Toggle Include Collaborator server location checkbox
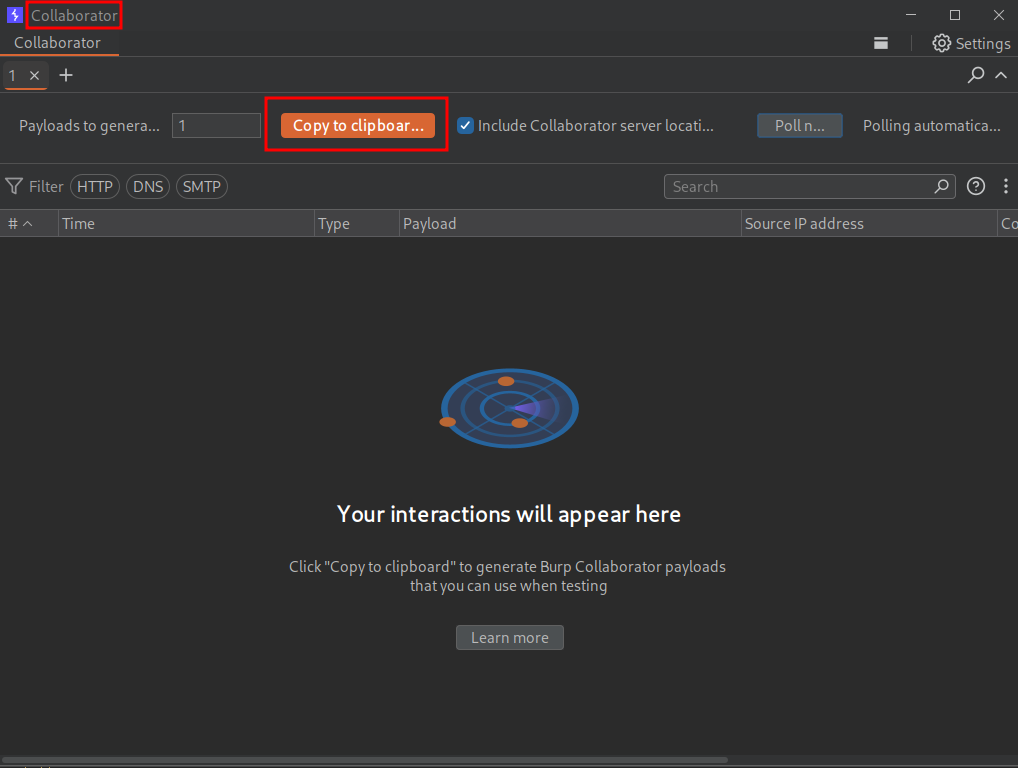This screenshot has height=768, width=1018. pyautogui.click(x=465, y=126)
